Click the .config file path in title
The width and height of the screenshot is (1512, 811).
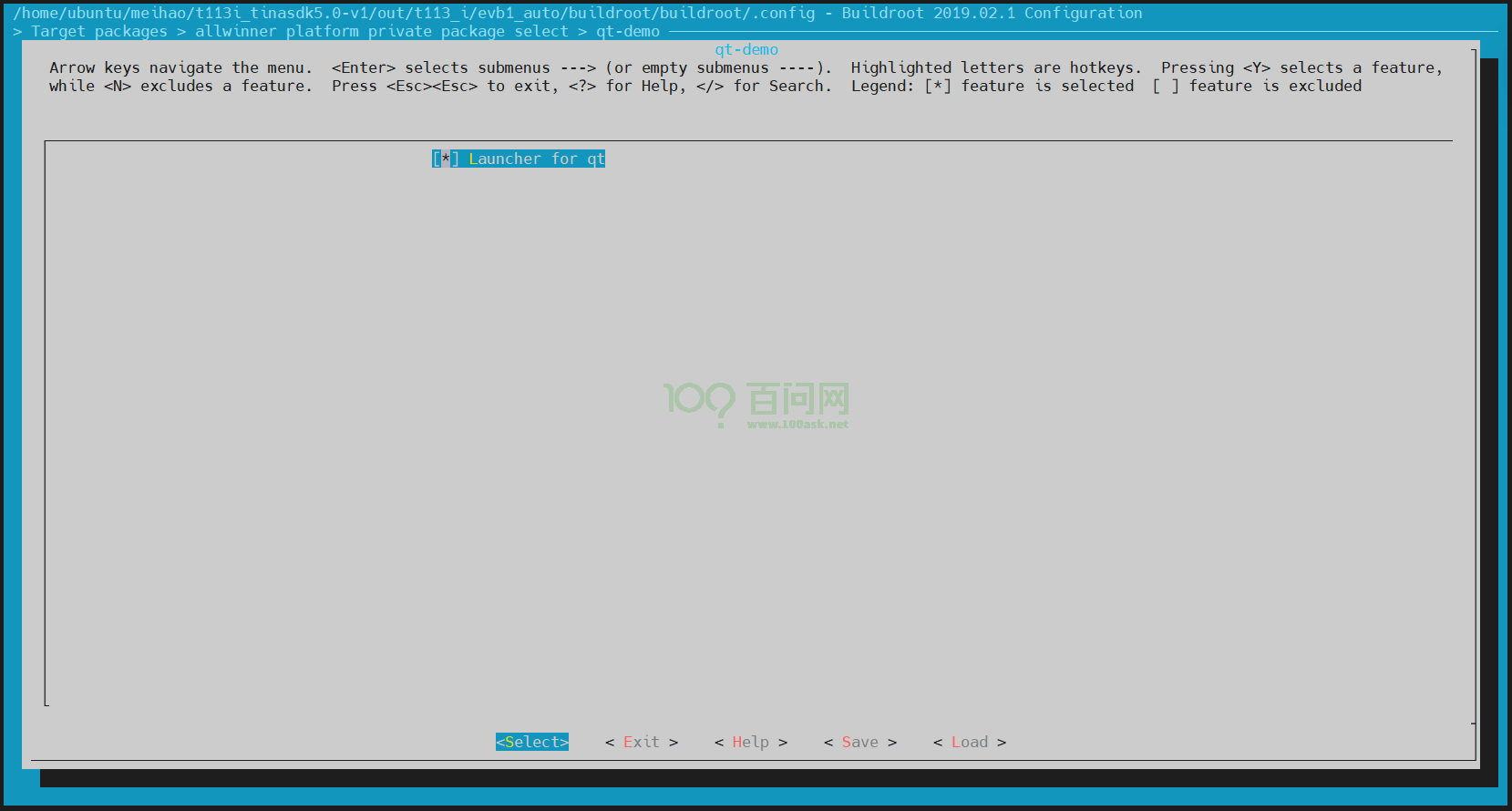tap(414, 14)
